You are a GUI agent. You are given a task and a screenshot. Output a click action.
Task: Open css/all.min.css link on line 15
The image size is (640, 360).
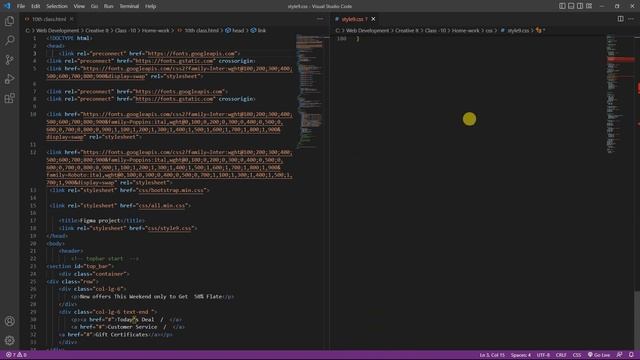tap(162, 206)
